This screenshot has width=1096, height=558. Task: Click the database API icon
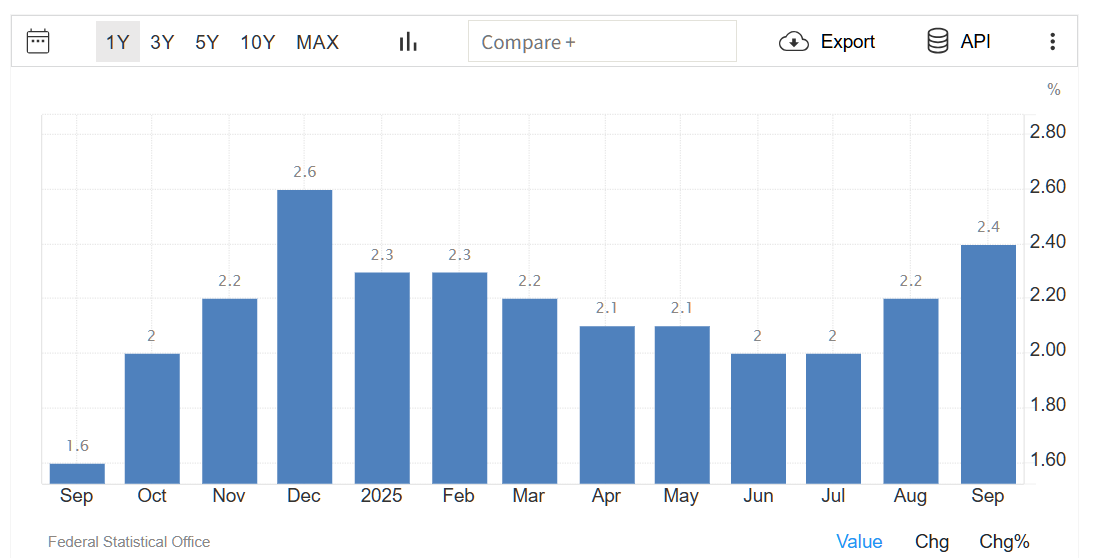coord(937,41)
